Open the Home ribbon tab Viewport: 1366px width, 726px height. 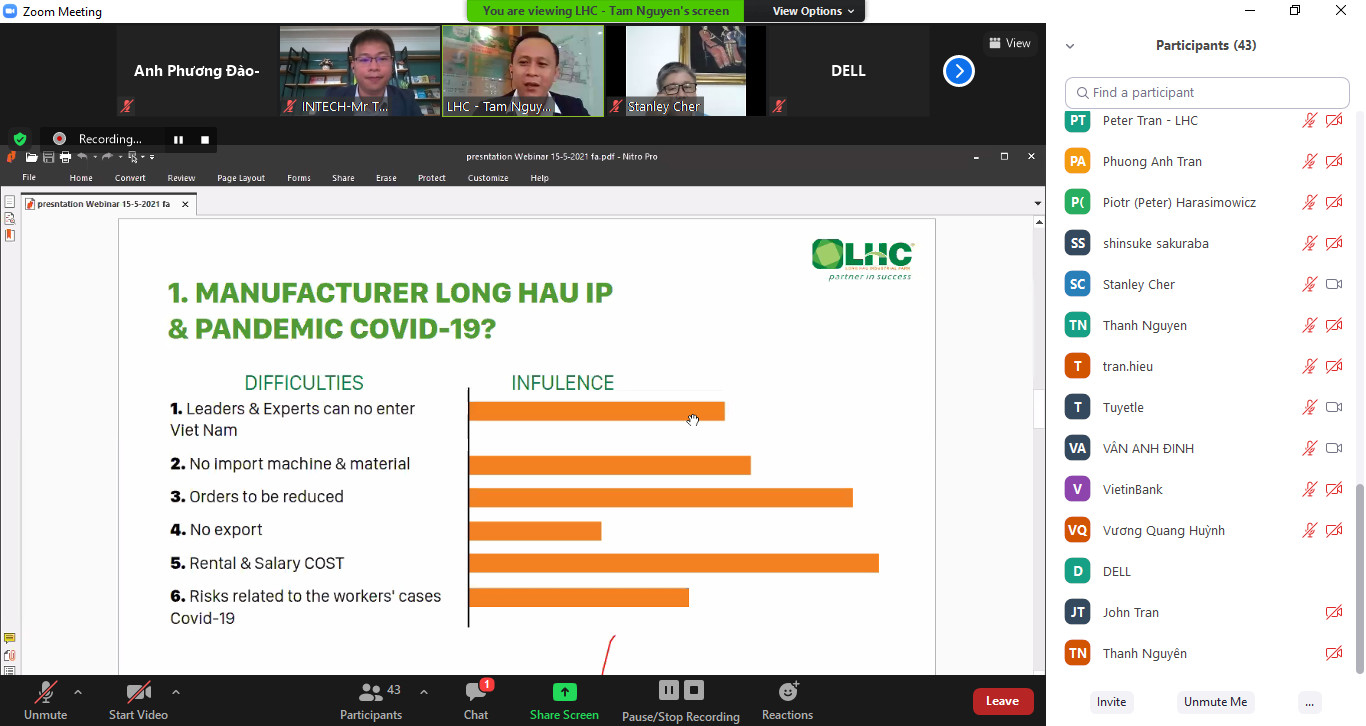tap(81, 178)
